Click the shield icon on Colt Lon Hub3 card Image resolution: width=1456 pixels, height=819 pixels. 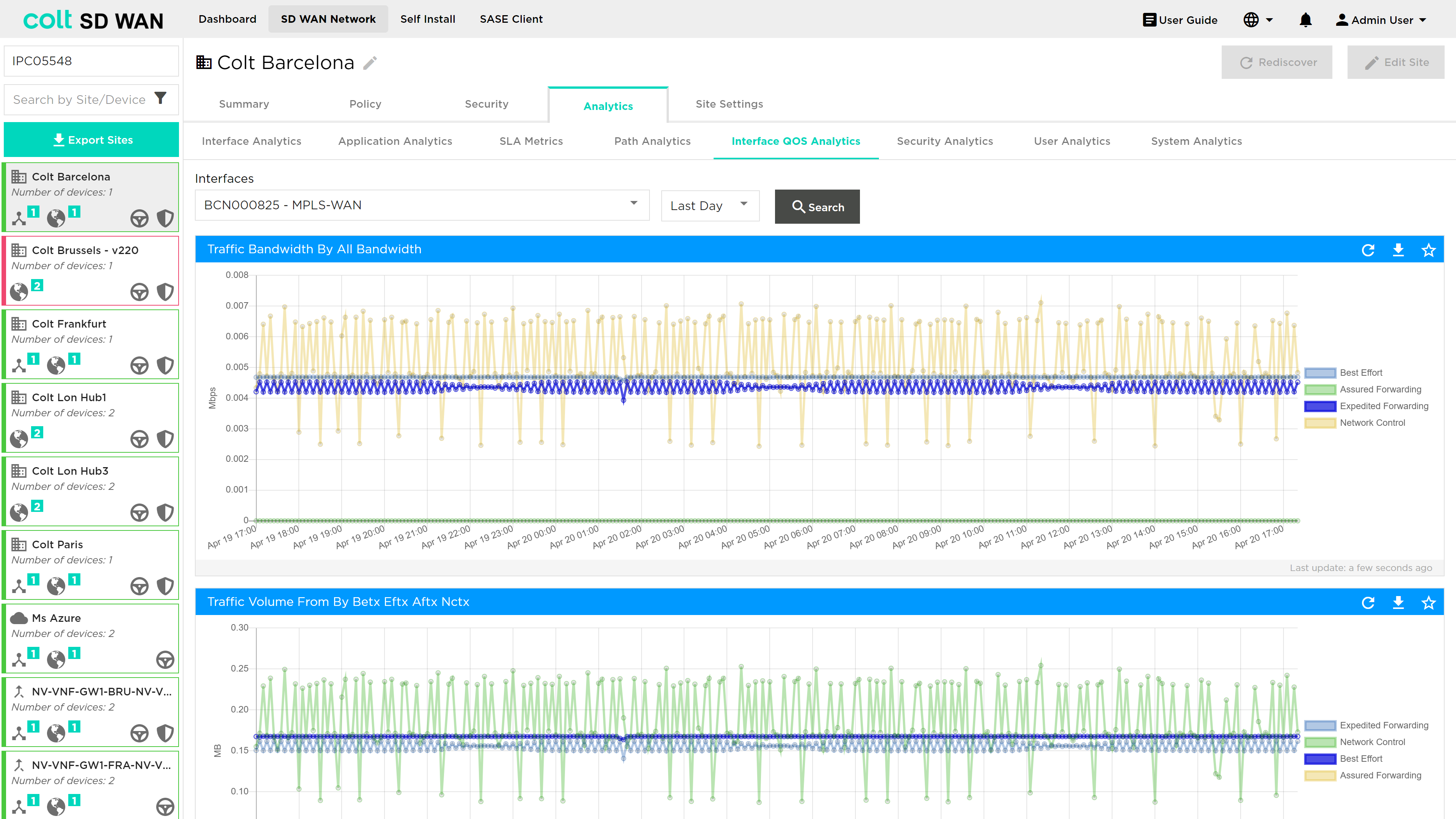click(x=165, y=512)
